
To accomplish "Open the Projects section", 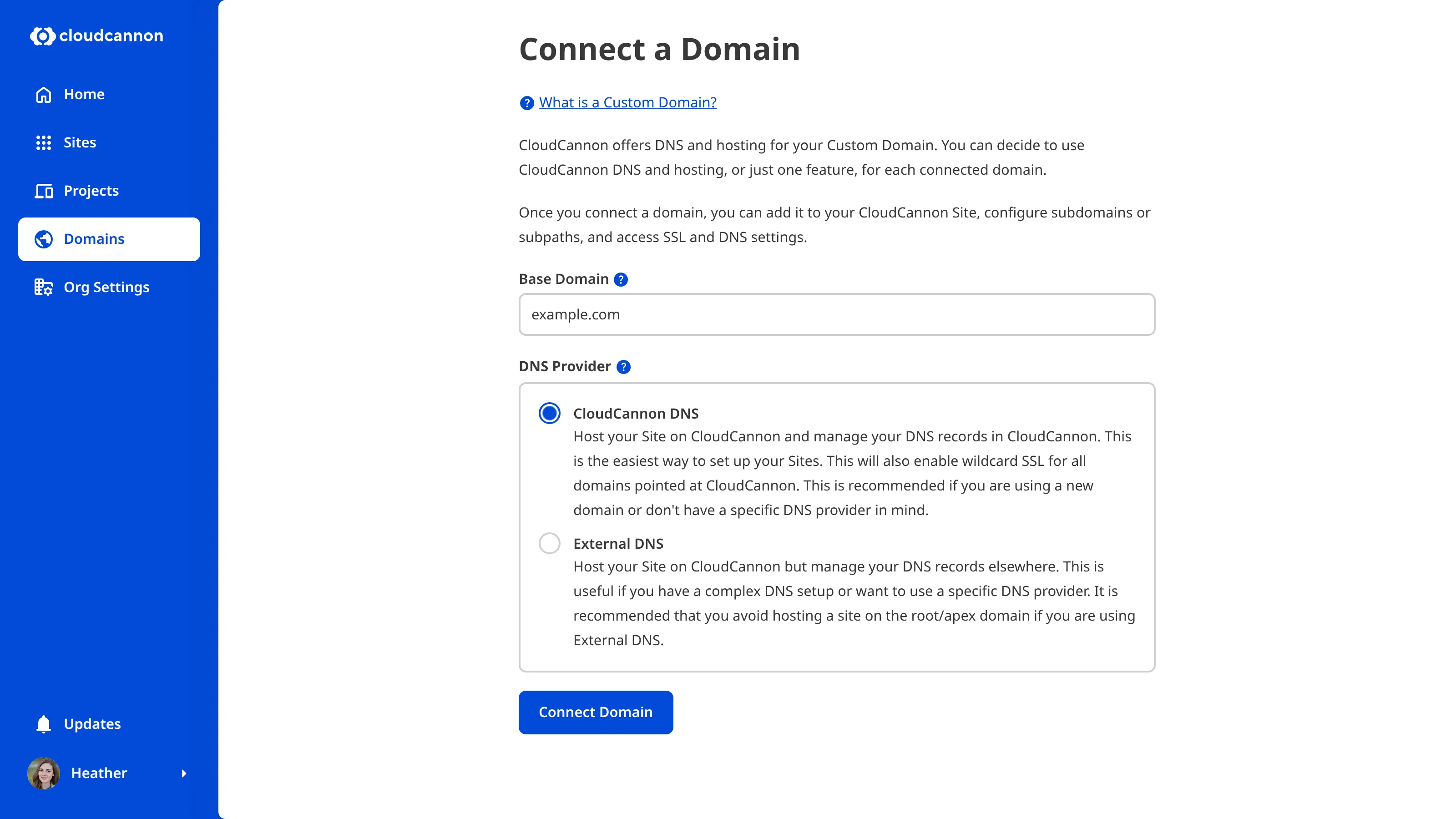I will tap(91, 191).
